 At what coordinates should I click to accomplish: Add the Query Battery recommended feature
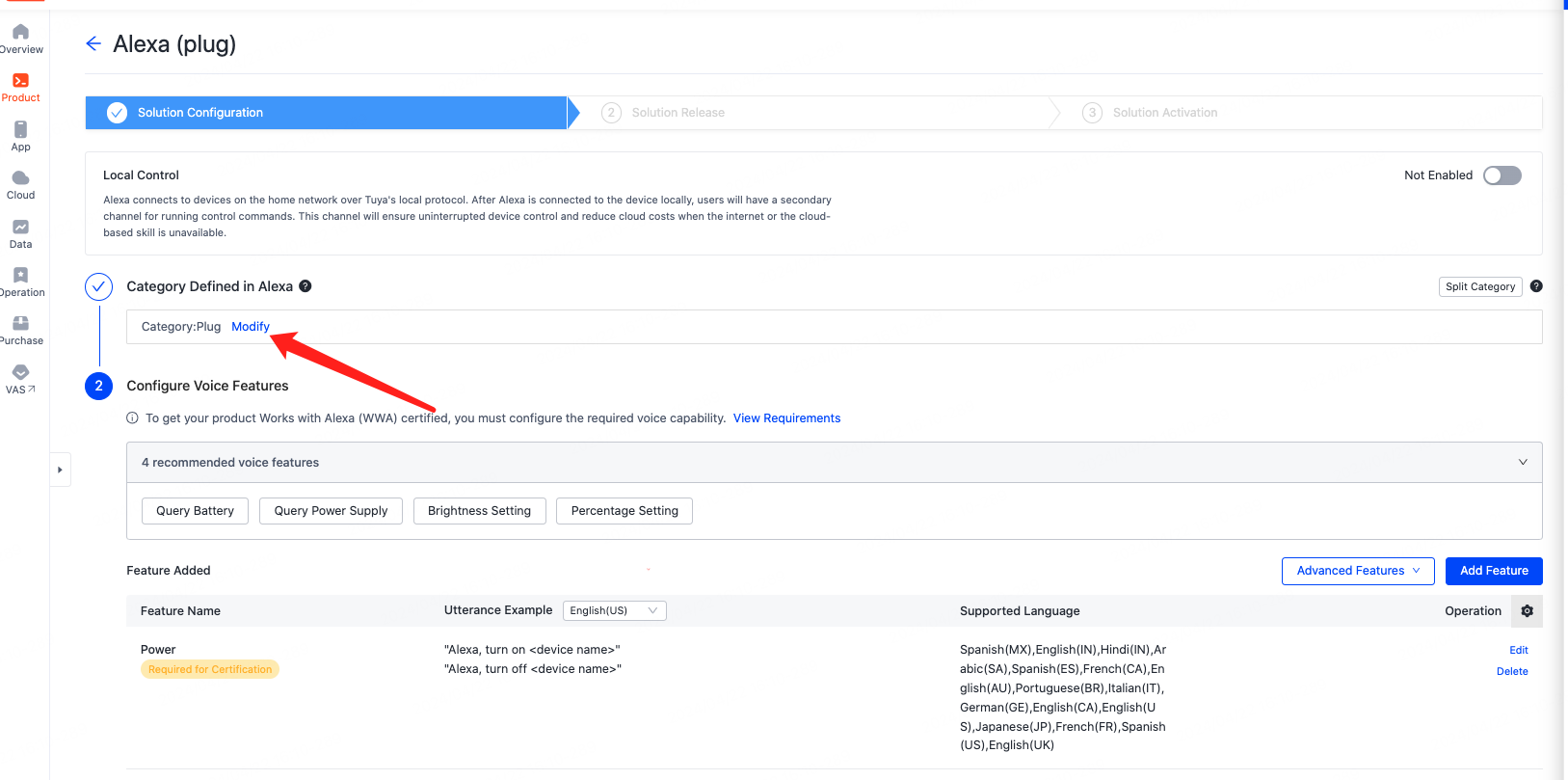(195, 511)
